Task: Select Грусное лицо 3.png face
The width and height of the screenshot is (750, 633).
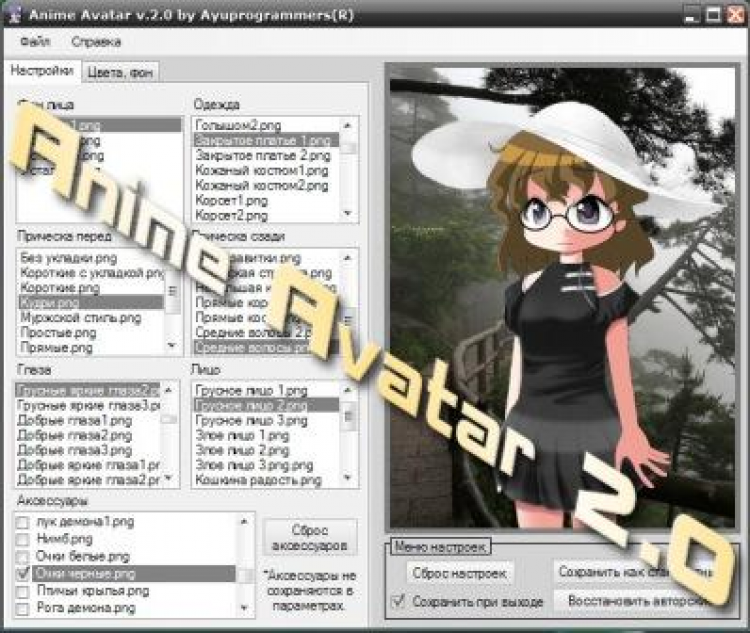Action: [265, 421]
